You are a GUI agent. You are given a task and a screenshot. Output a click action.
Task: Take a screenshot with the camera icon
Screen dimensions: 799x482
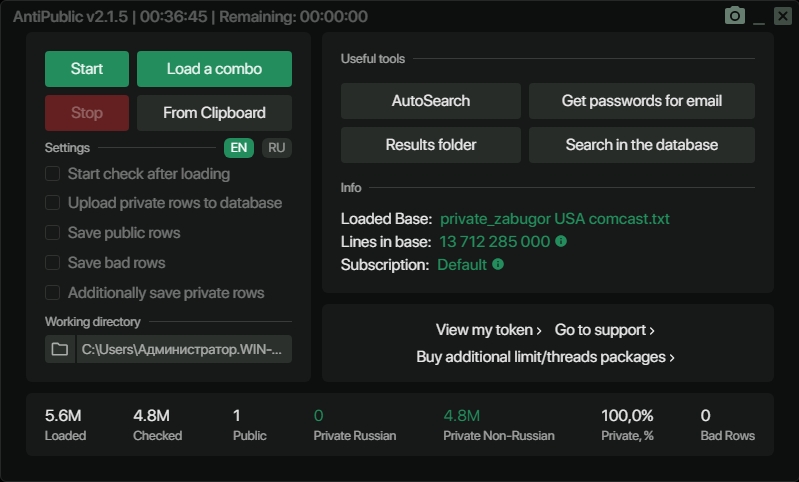point(735,16)
